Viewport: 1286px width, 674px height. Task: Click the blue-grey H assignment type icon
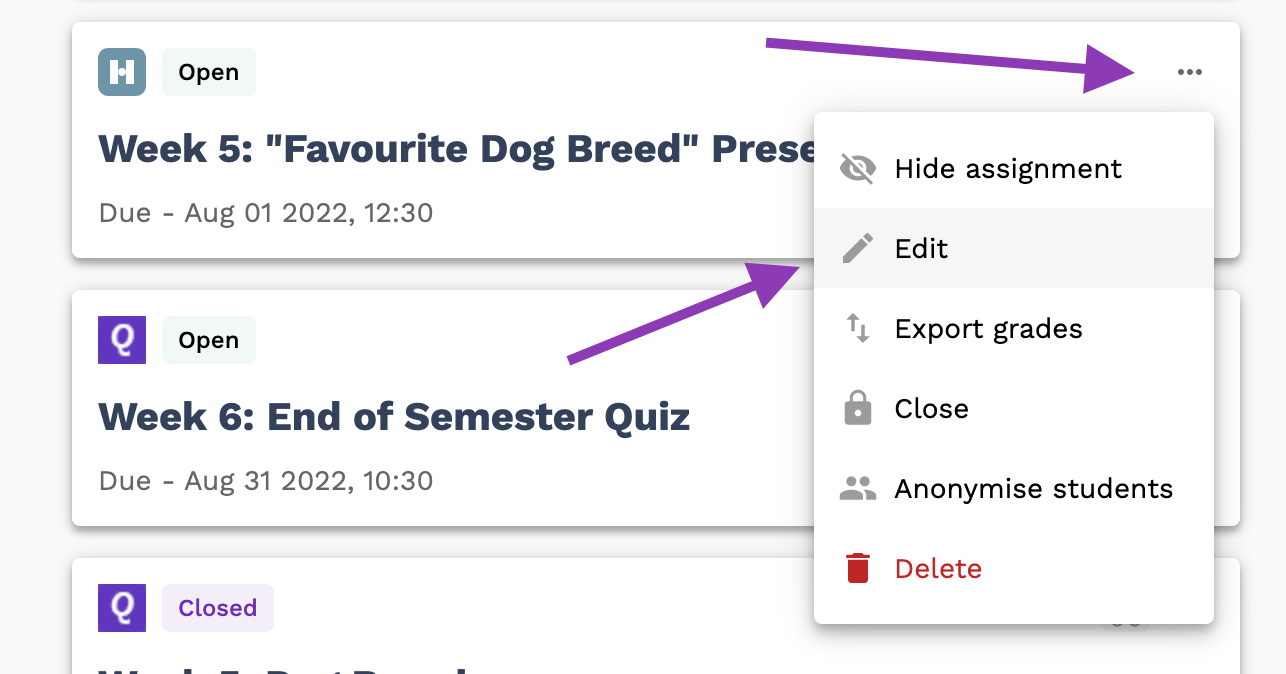click(122, 72)
